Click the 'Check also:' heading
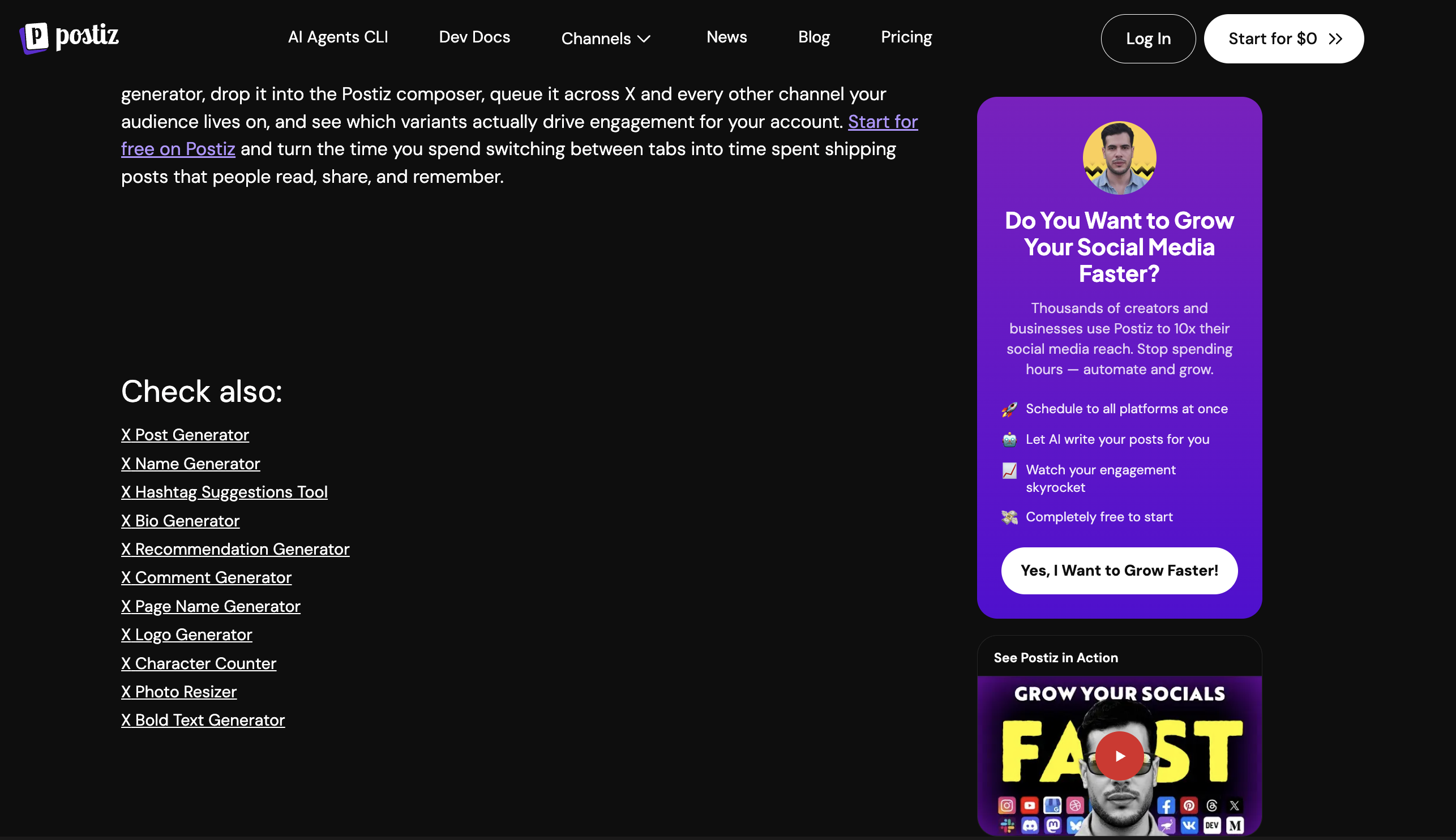The width and height of the screenshot is (1456, 840). point(202,392)
